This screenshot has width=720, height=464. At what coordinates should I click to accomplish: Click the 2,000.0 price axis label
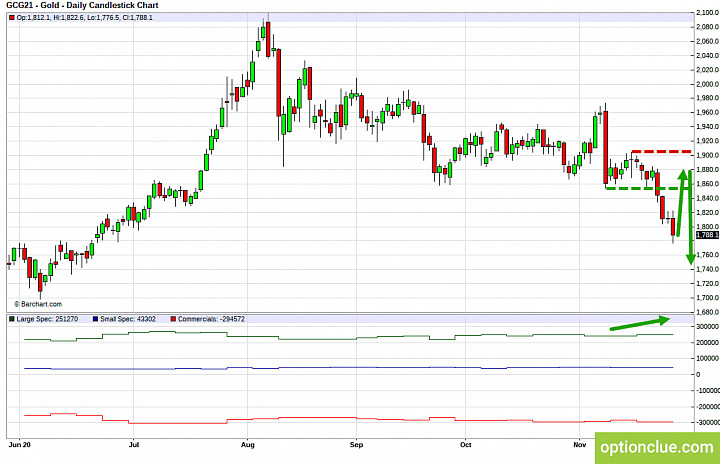click(708, 84)
